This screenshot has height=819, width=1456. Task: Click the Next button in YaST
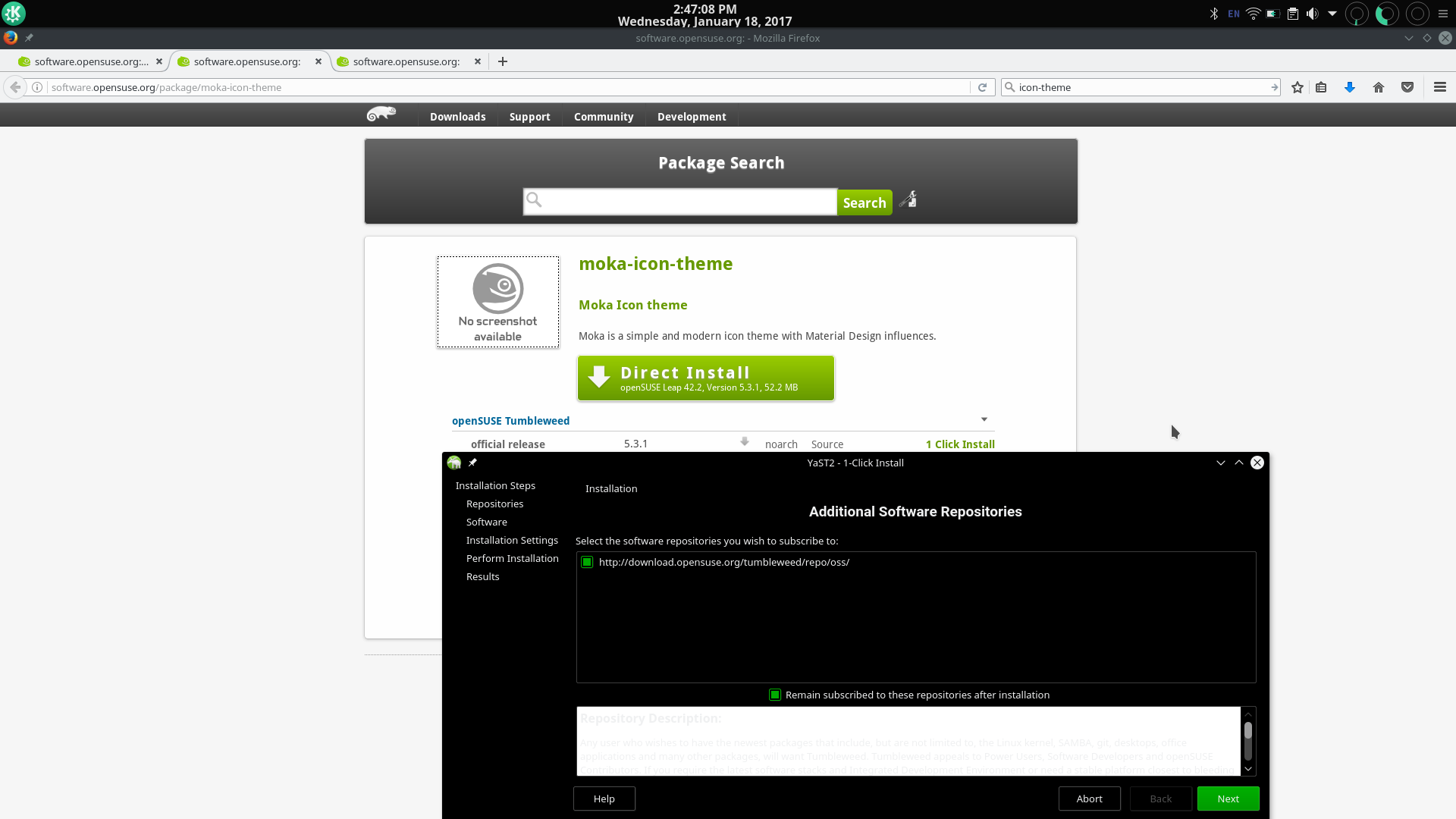click(x=1228, y=799)
